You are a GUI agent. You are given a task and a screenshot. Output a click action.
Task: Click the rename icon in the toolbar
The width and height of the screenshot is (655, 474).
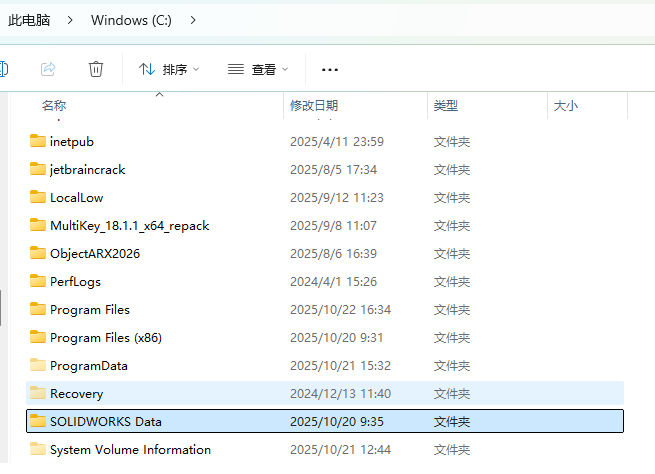tap(4, 69)
